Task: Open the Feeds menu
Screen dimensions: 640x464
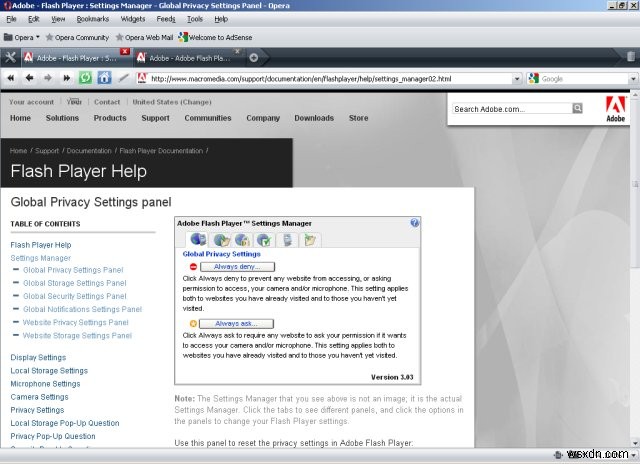Action: [x=166, y=19]
